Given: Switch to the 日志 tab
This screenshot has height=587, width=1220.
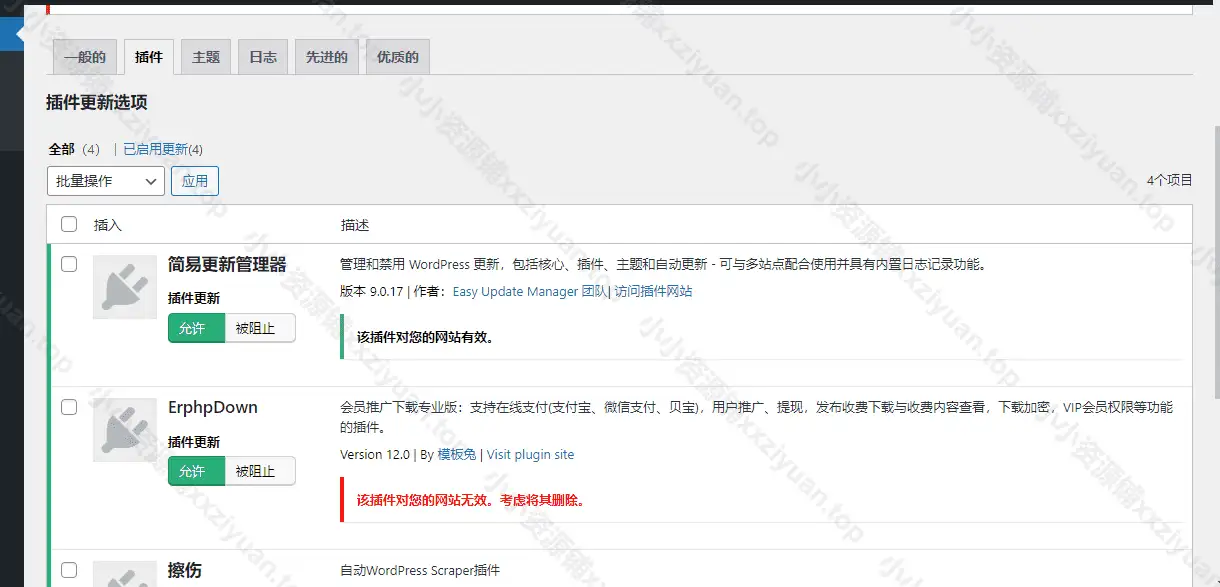Looking at the screenshot, I should [263, 57].
